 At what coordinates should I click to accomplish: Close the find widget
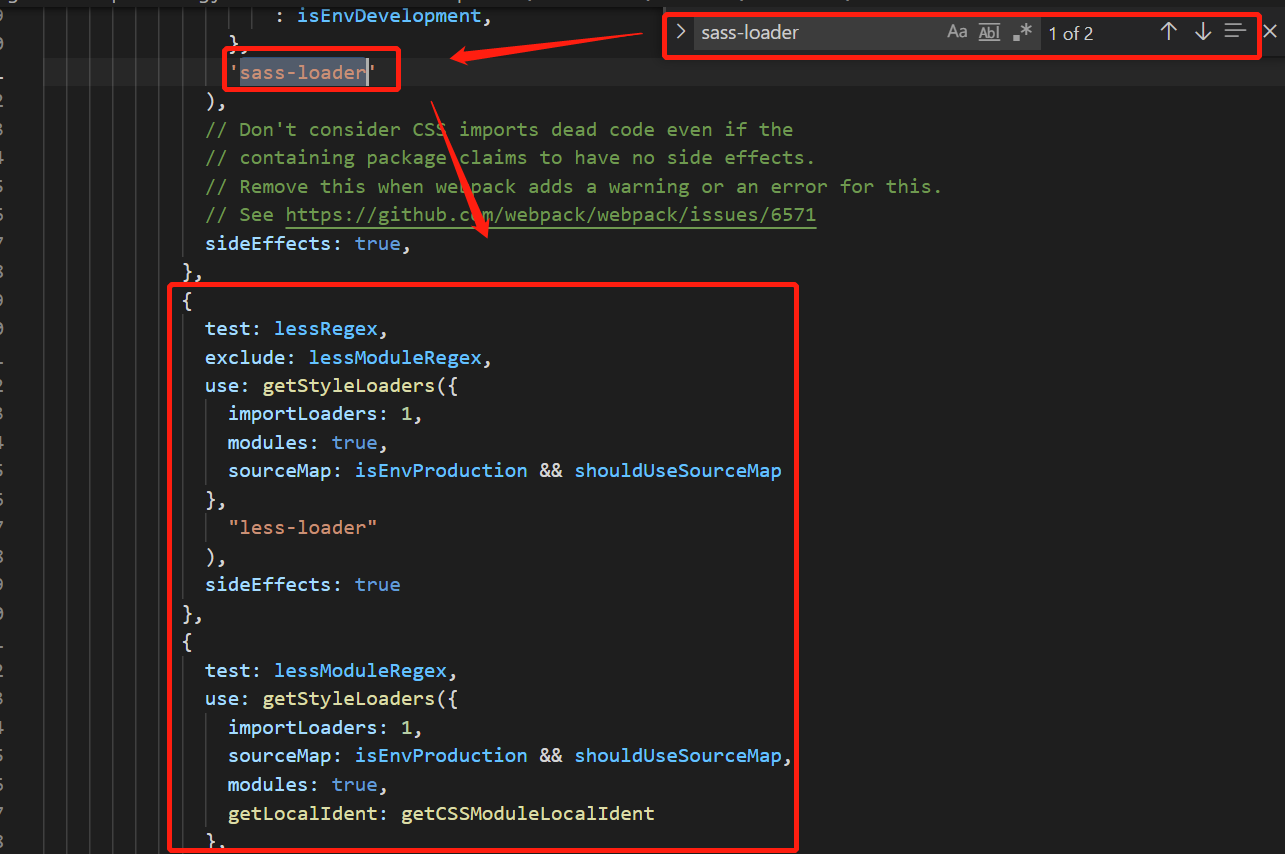pyautogui.click(x=1269, y=31)
